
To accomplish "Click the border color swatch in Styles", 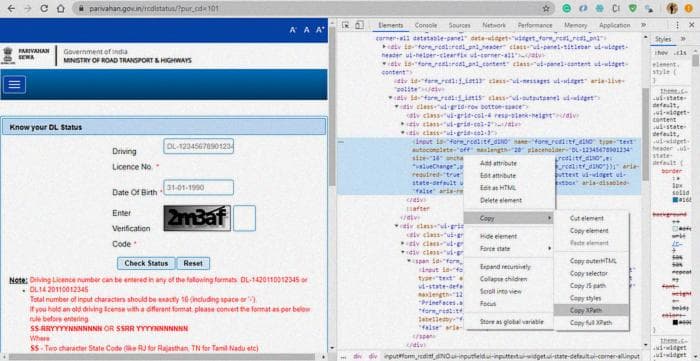I will click(x=676, y=200).
